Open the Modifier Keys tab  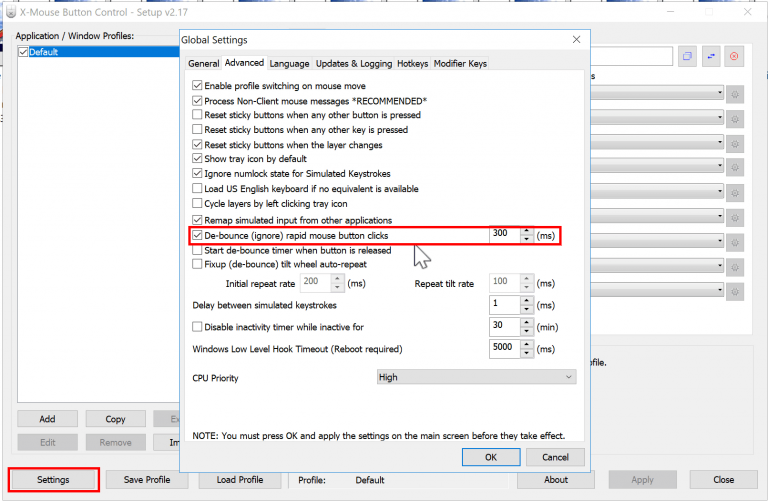tap(460, 64)
